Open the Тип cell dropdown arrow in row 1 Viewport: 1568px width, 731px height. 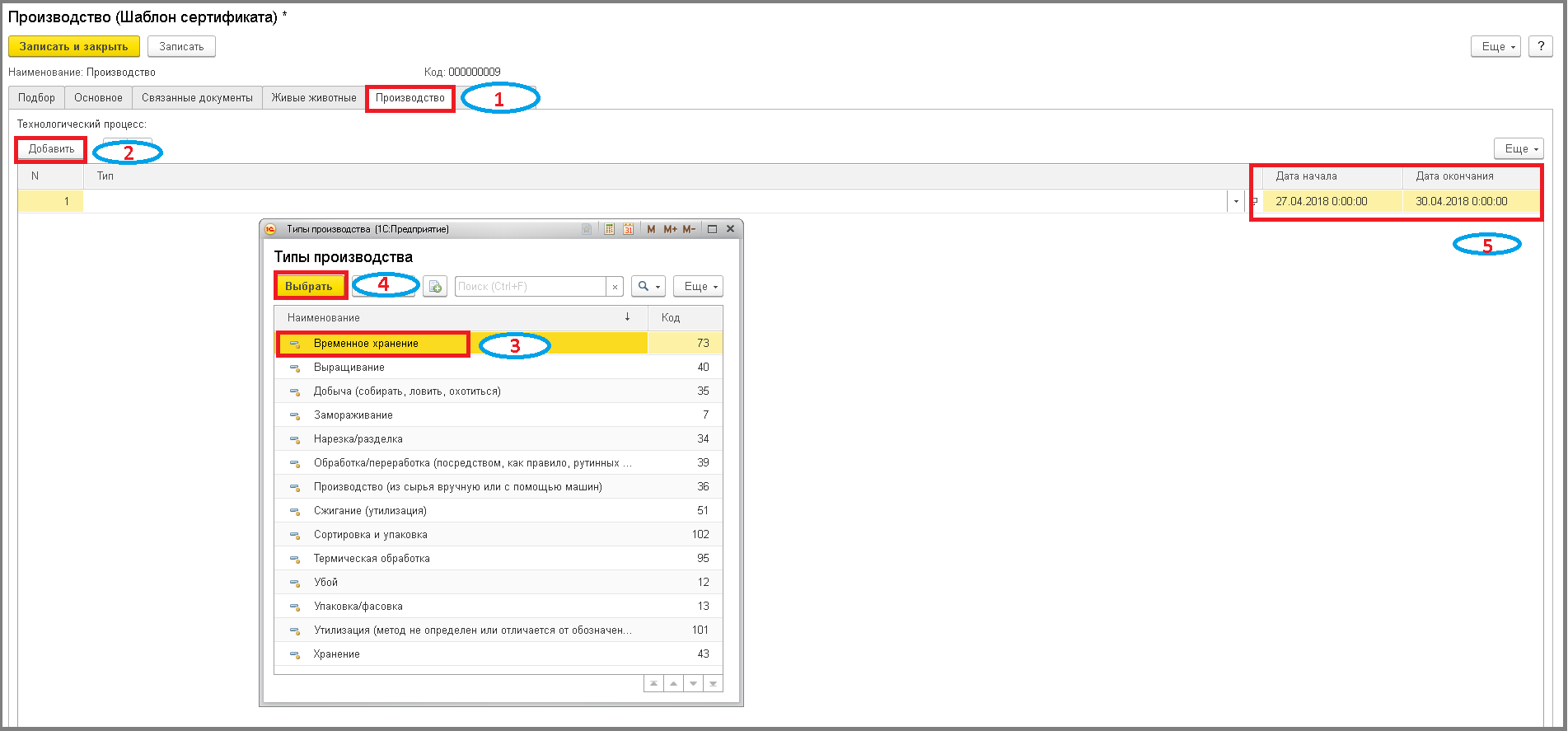coord(1236,201)
